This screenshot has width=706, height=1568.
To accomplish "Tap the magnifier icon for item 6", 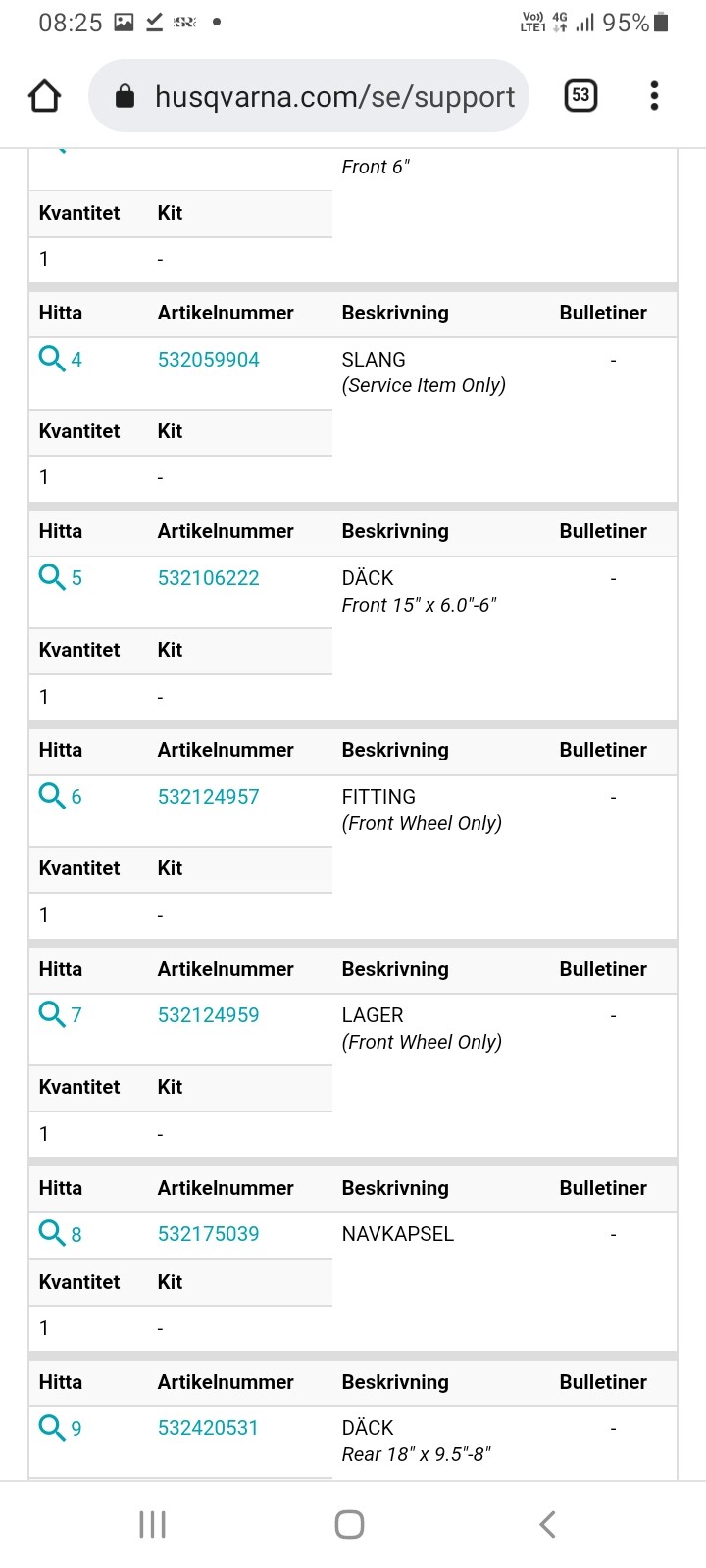I will click(x=51, y=796).
